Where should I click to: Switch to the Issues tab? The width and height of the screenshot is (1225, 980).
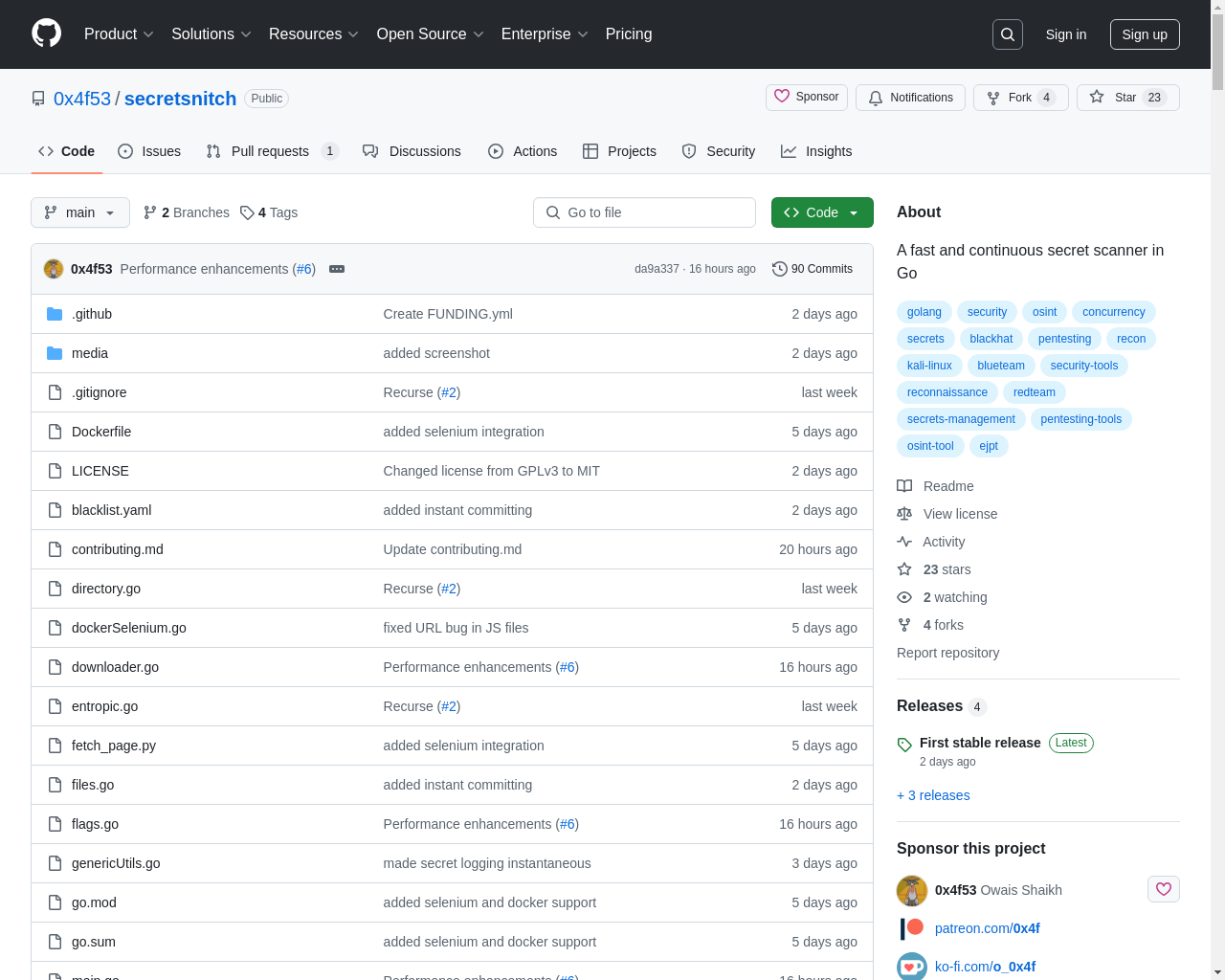pyautogui.click(x=149, y=151)
